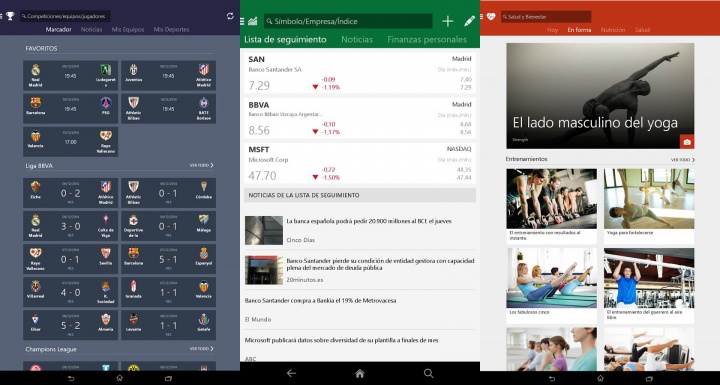Expand Liga BBVA with Ver todo
This screenshot has width=720, height=385.
[202, 165]
